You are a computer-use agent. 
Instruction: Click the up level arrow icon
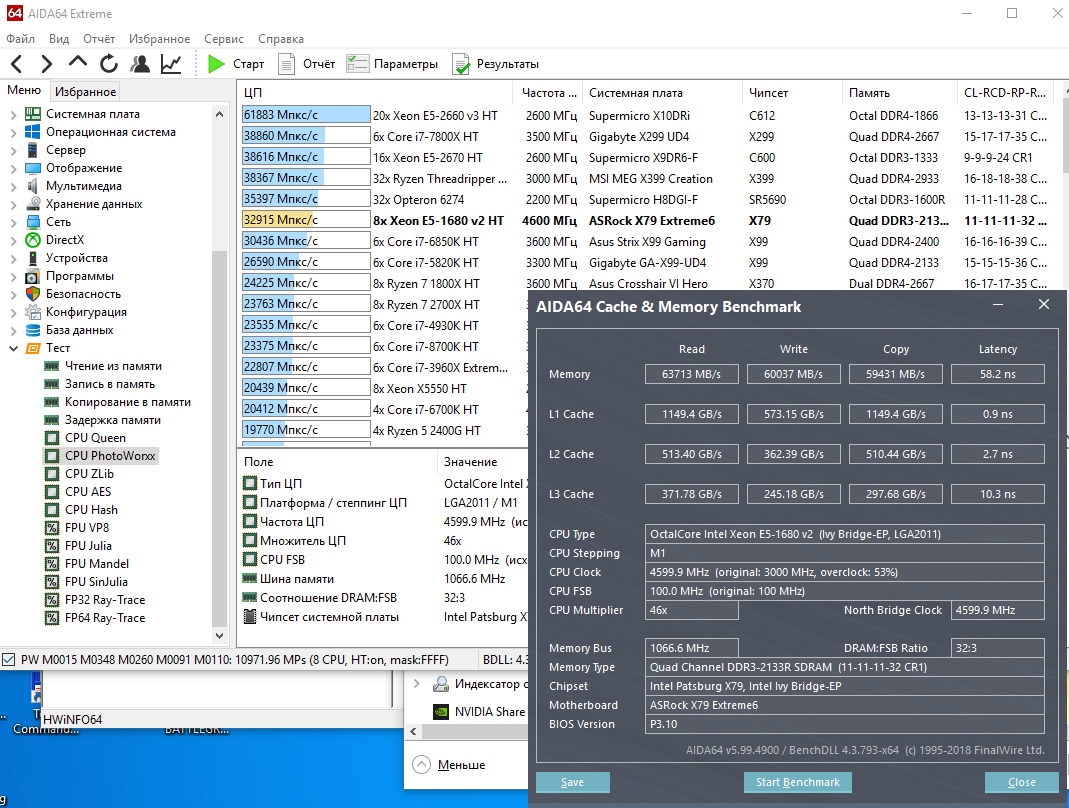[x=78, y=62]
